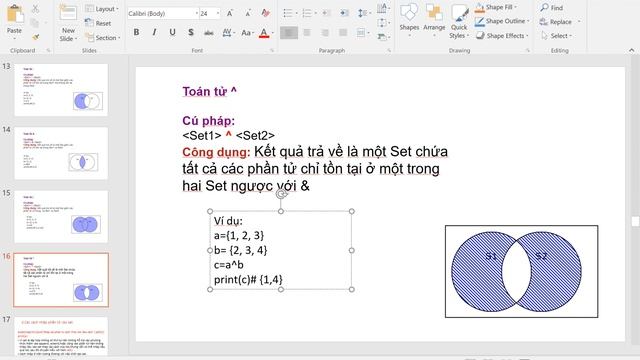Apply red font color A
640x360 pixels.
264,33
